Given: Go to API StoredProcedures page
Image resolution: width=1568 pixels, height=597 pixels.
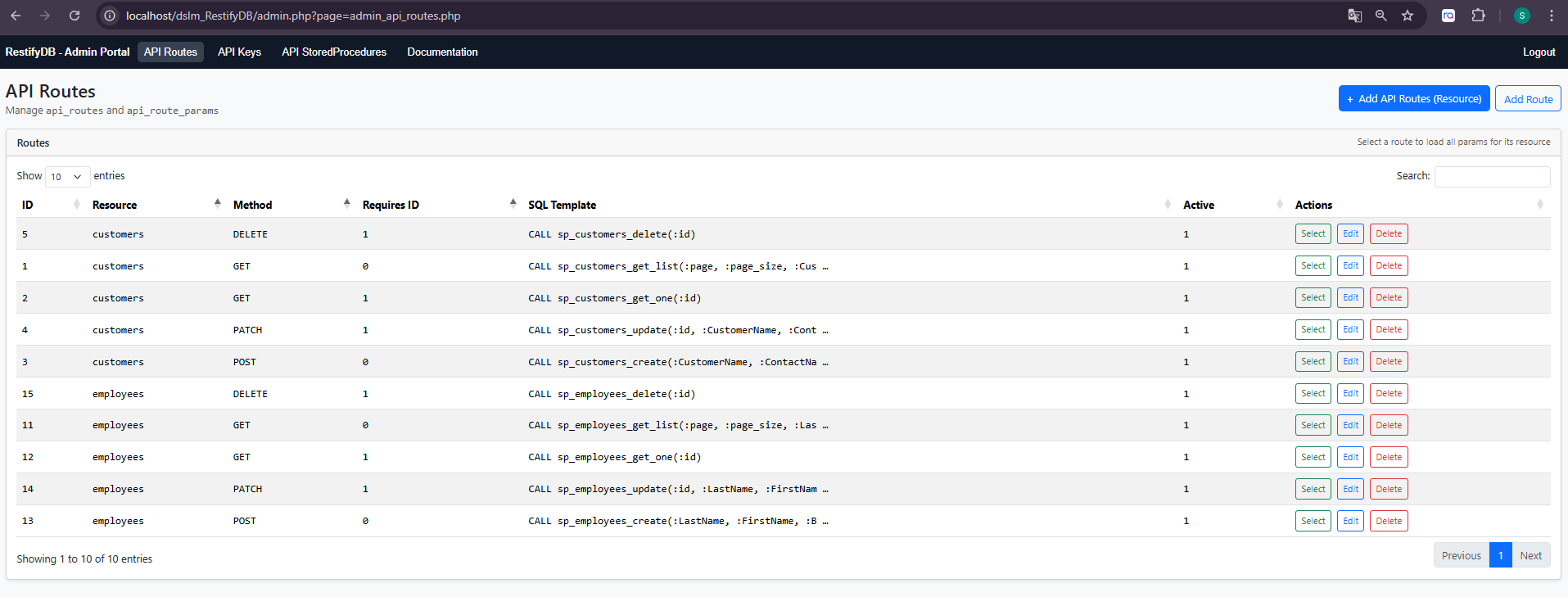Looking at the screenshot, I should click(334, 52).
